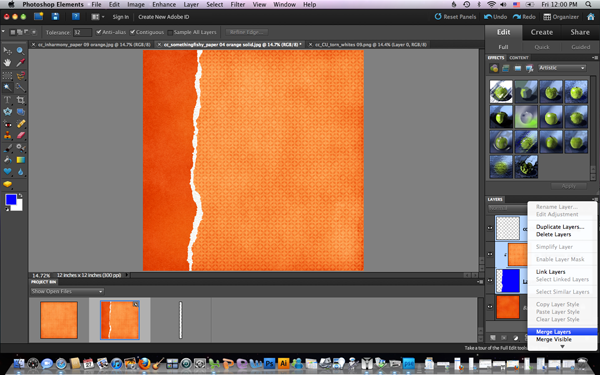
Task: Choose Merge Visible from context menu
Action: (x=562, y=339)
